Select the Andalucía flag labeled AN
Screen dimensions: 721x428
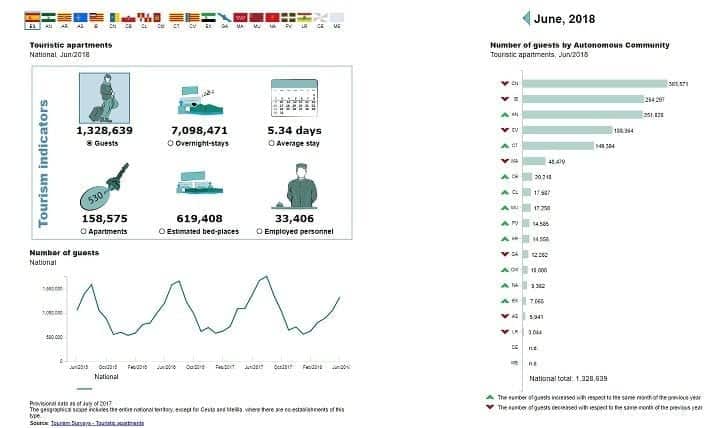click(48, 18)
